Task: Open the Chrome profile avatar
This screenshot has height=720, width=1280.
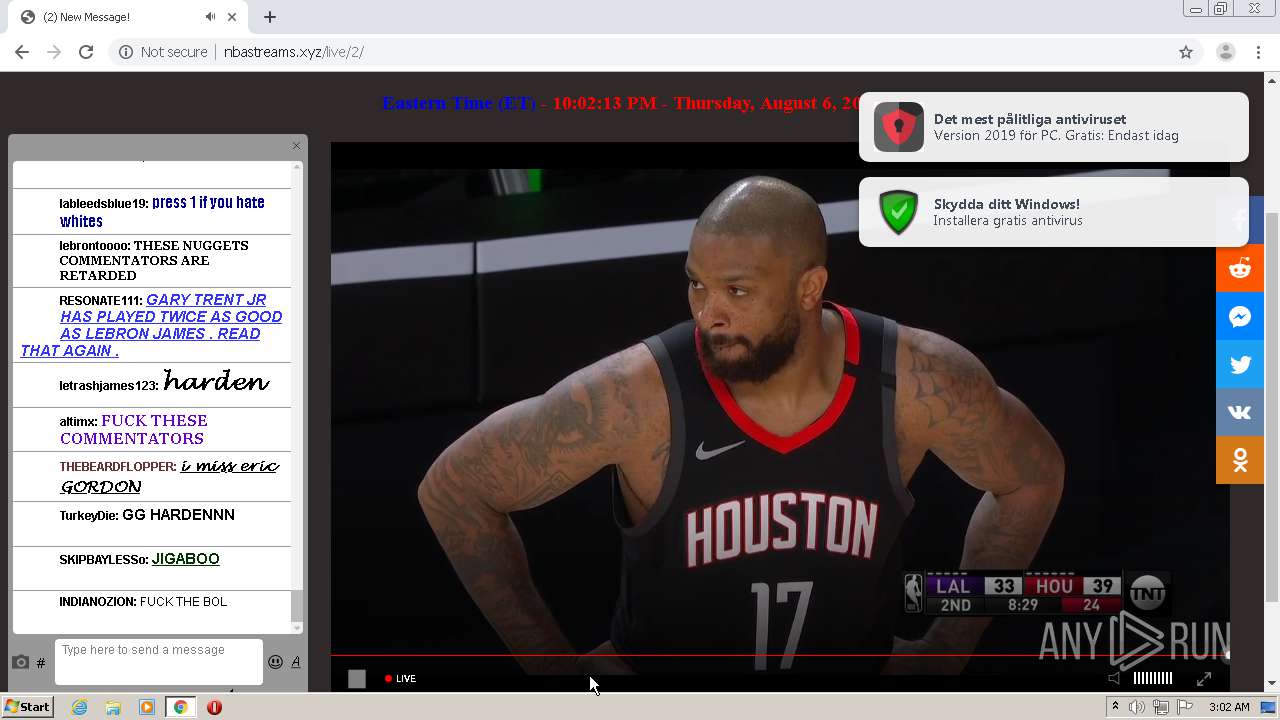Action: [x=1226, y=52]
